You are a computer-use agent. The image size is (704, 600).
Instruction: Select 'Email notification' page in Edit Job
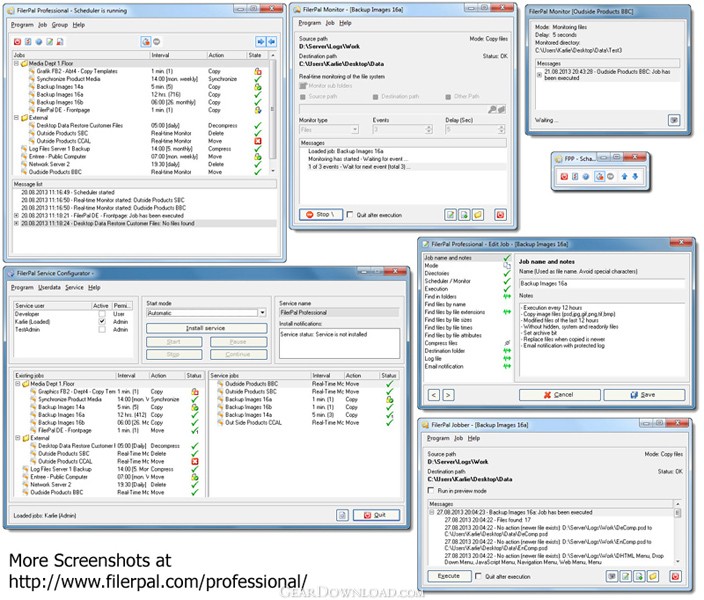444,366
